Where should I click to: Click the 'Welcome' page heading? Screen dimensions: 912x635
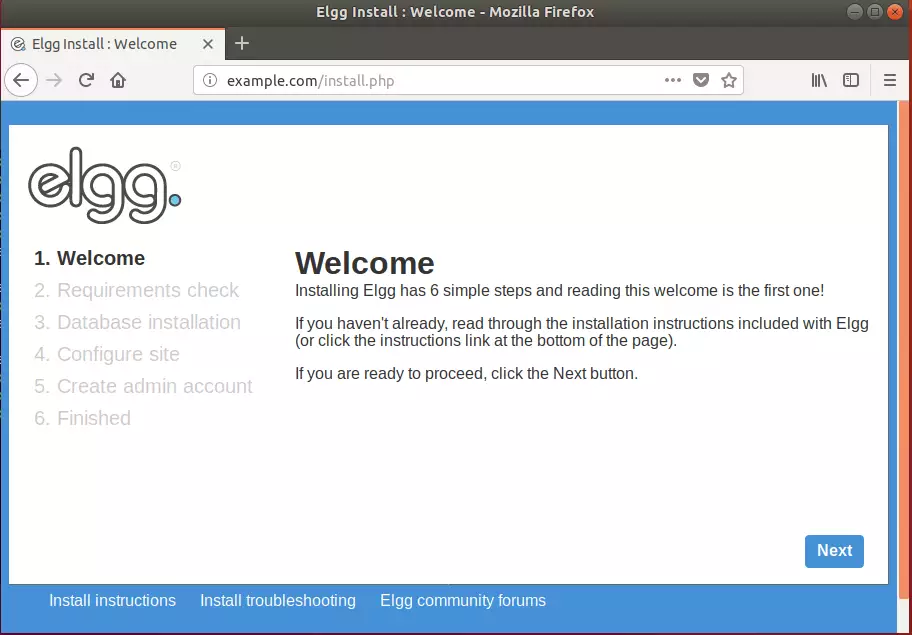[x=365, y=263]
